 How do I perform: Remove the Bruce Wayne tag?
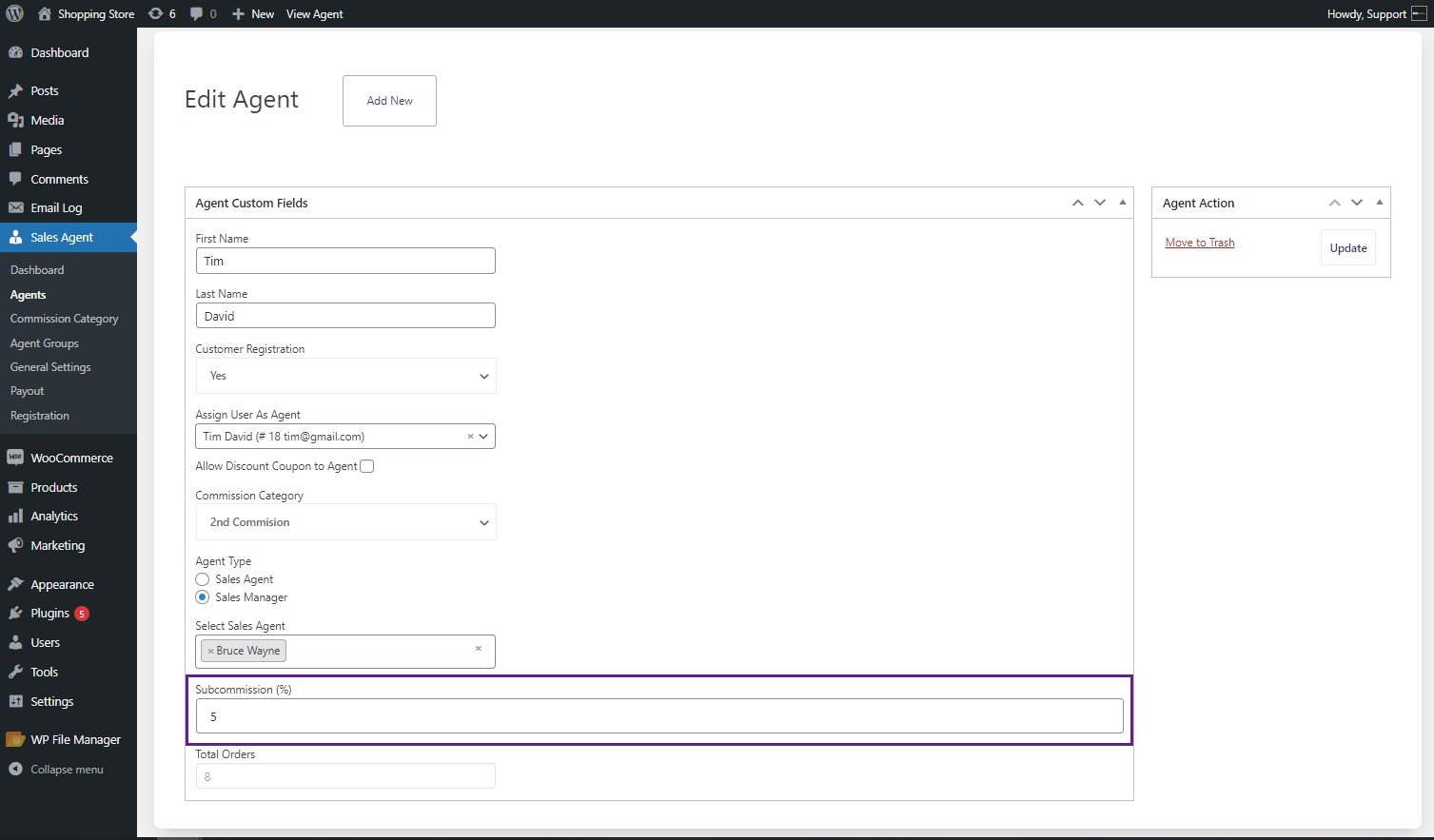pyautogui.click(x=210, y=651)
